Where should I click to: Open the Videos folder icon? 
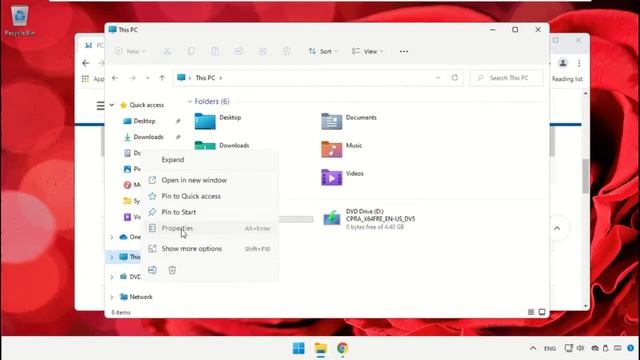[331, 178]
